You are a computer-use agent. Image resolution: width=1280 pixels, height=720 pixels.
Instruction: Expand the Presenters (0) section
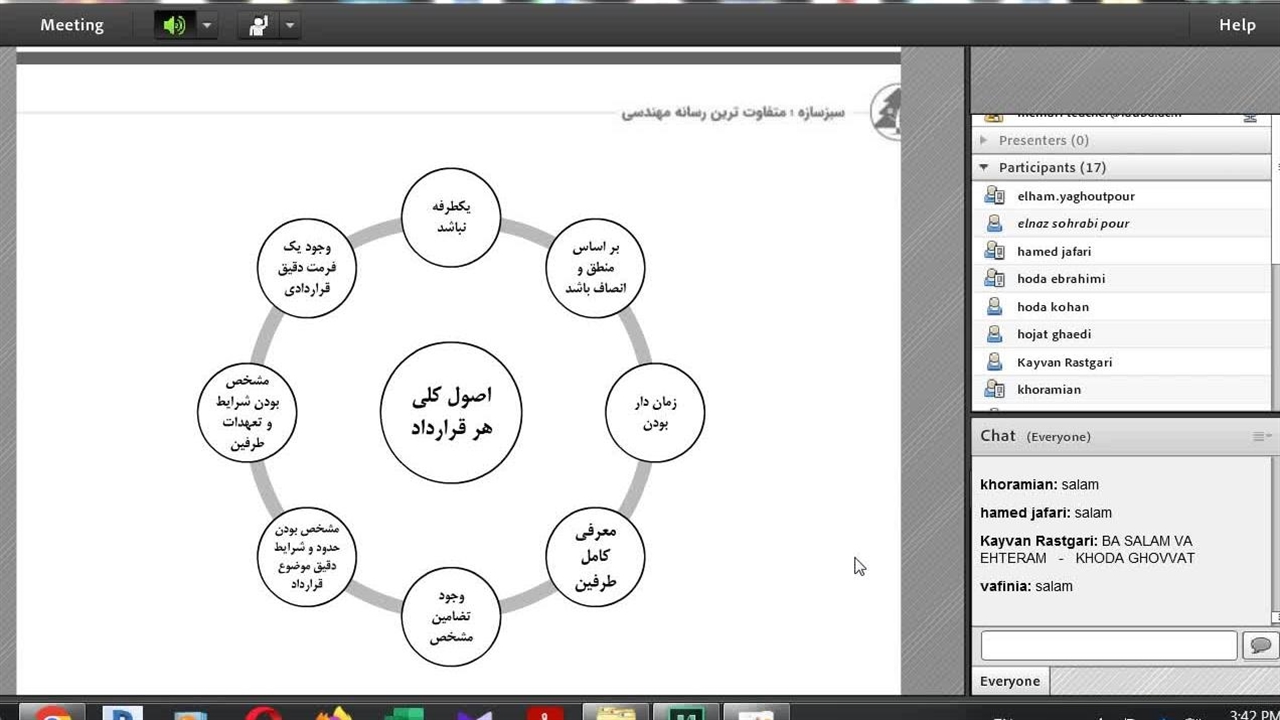(984, 140)
